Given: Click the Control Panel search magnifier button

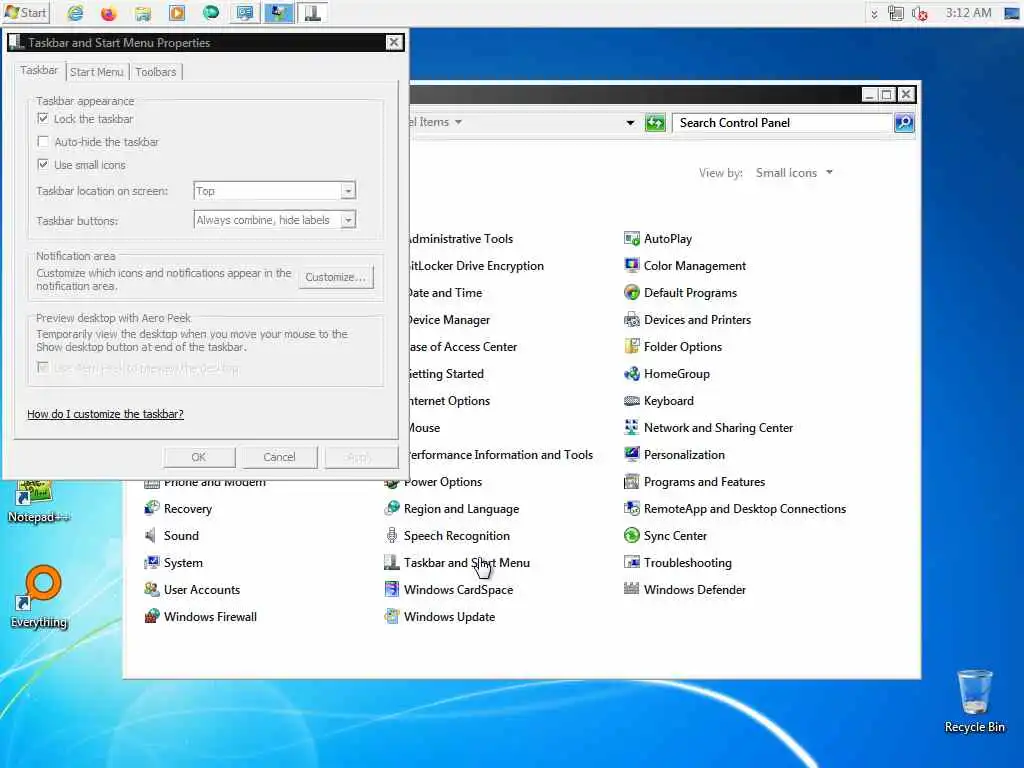Looking at the screenshot, I should 904,122.
